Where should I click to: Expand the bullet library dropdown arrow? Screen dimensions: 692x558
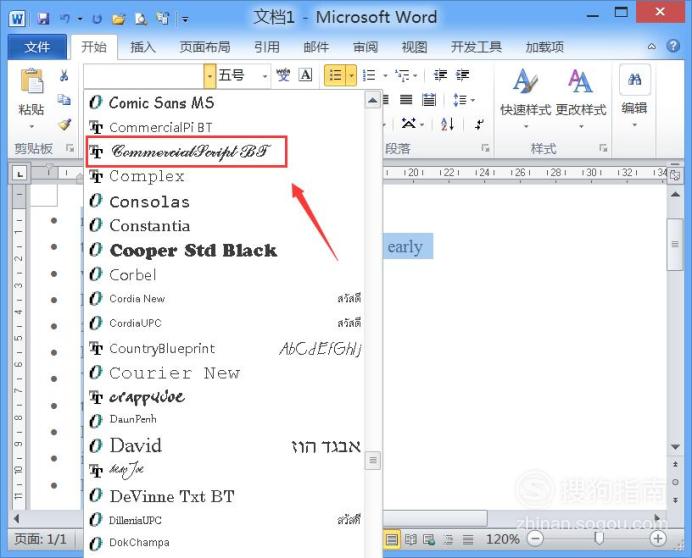pyautogui.click(x=351, y=75)
